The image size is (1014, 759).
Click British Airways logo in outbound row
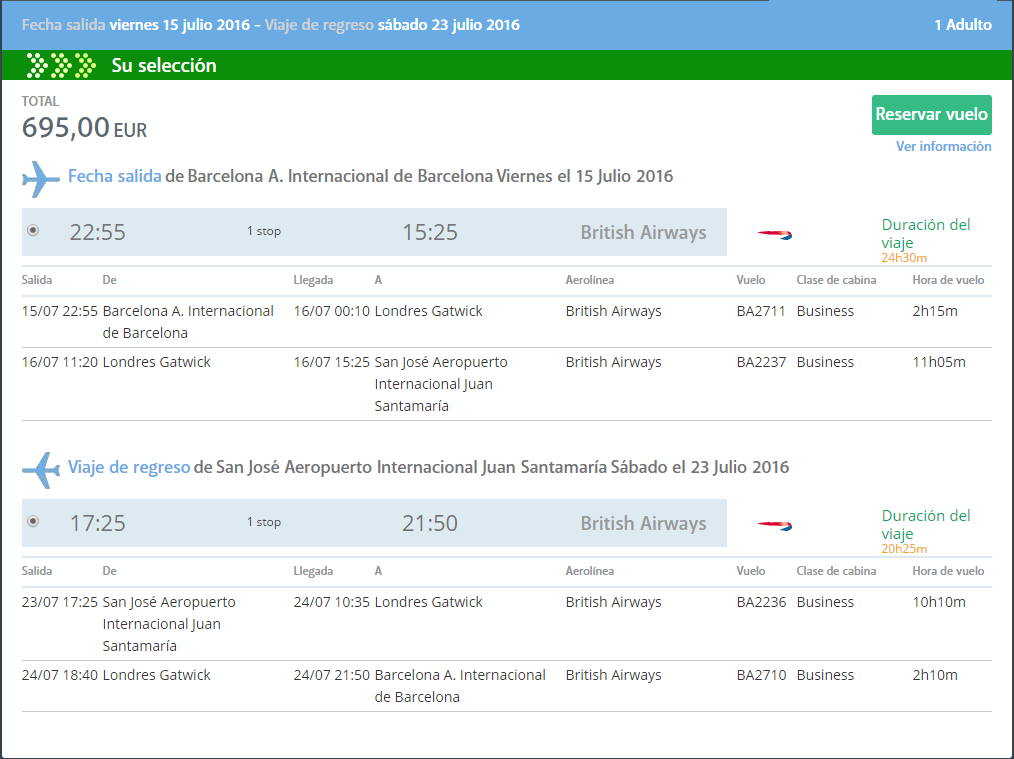(x=775, y=234)
